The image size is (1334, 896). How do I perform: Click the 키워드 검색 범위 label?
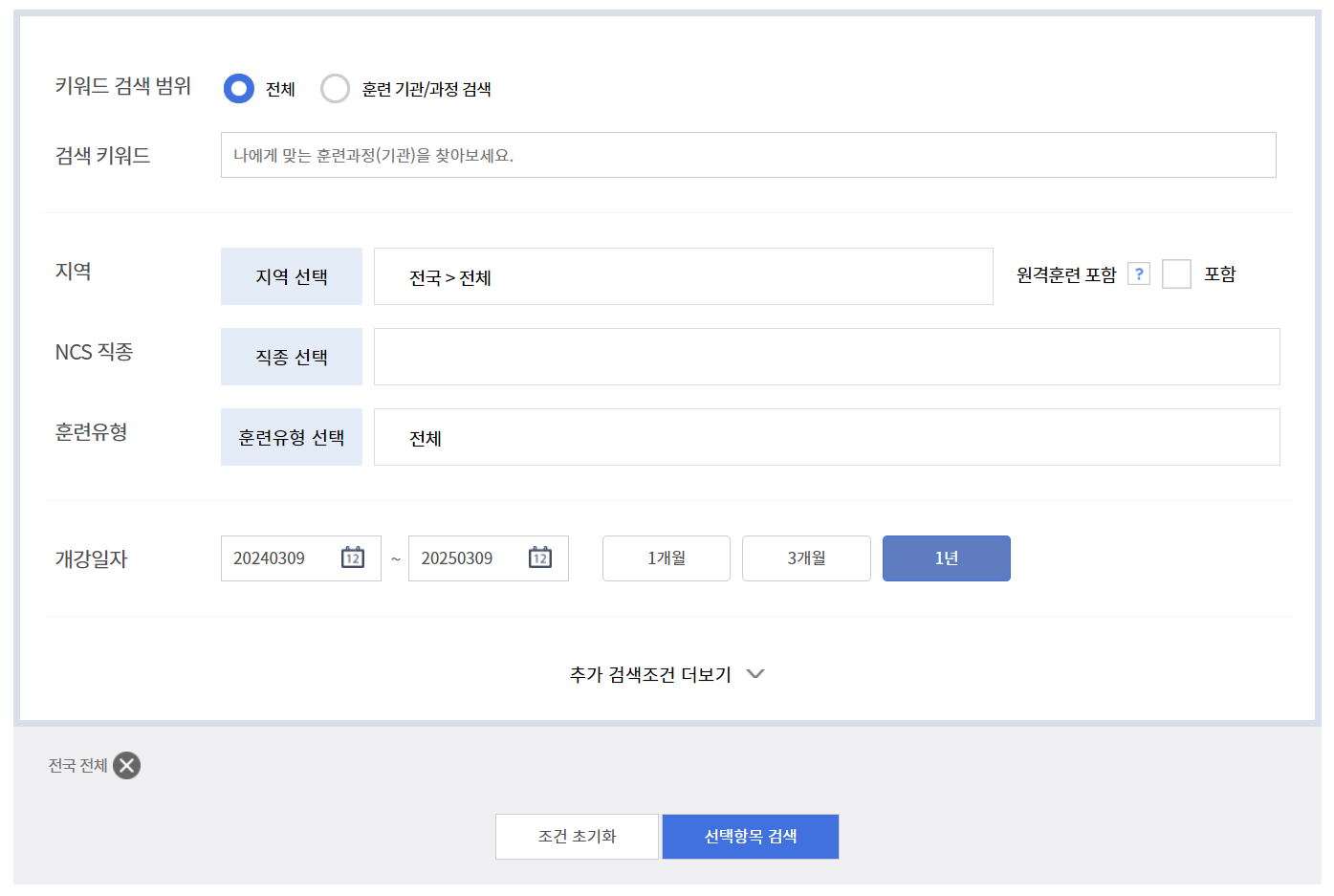(123, 86)
